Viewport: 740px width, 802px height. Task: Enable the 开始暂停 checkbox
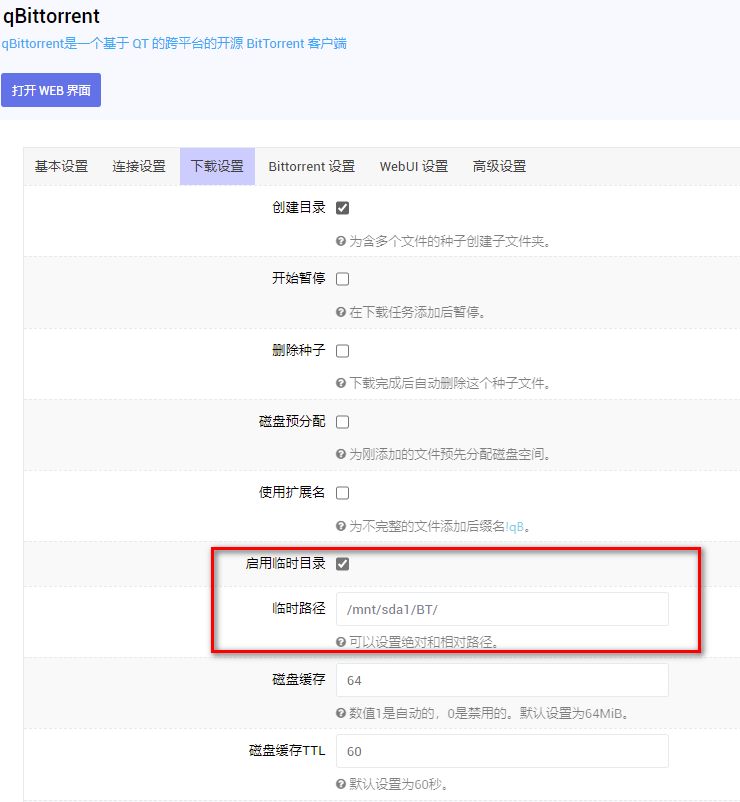click(x=342, y=279)
